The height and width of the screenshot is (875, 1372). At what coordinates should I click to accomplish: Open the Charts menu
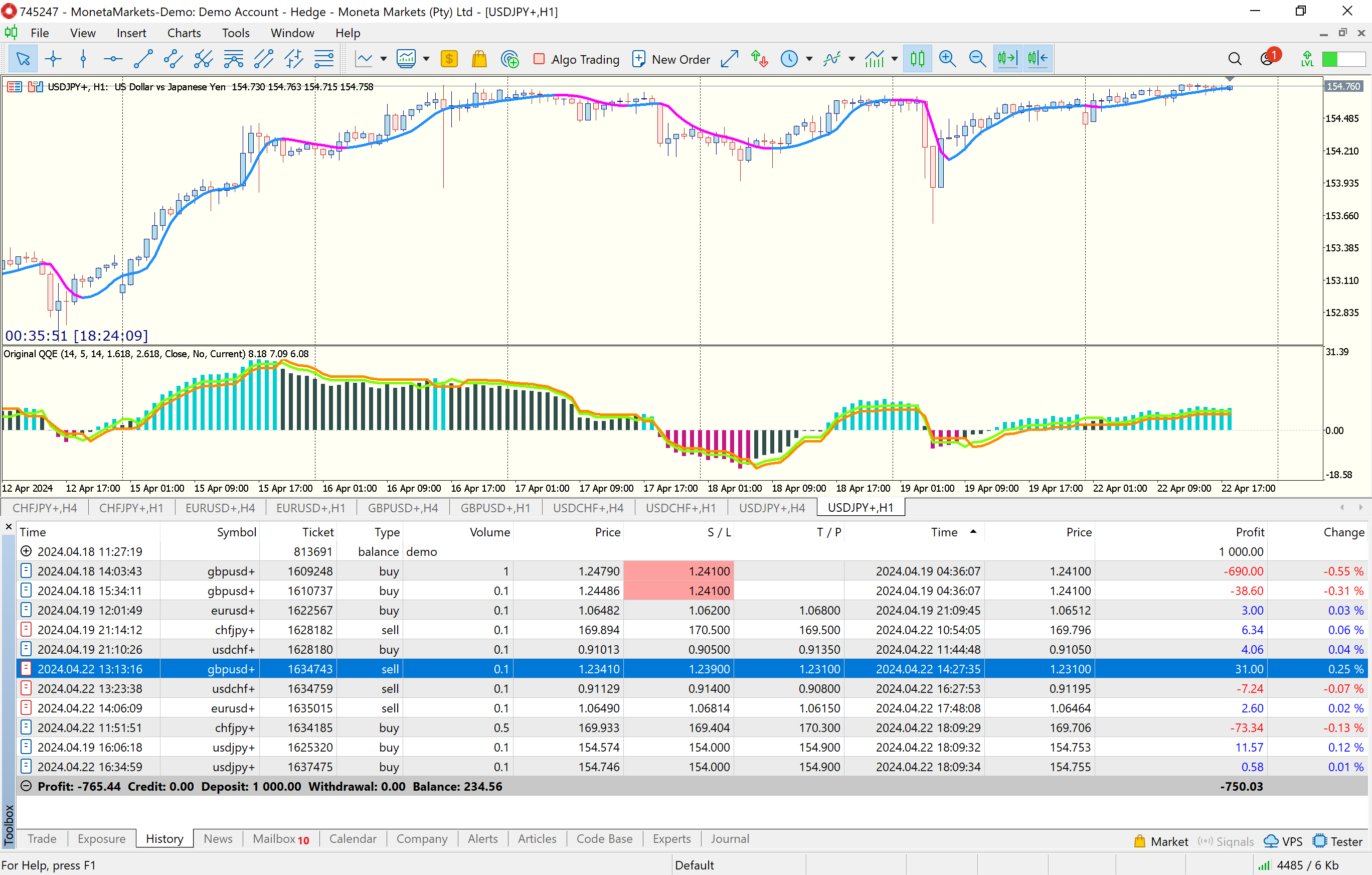(x=184, y=33)
